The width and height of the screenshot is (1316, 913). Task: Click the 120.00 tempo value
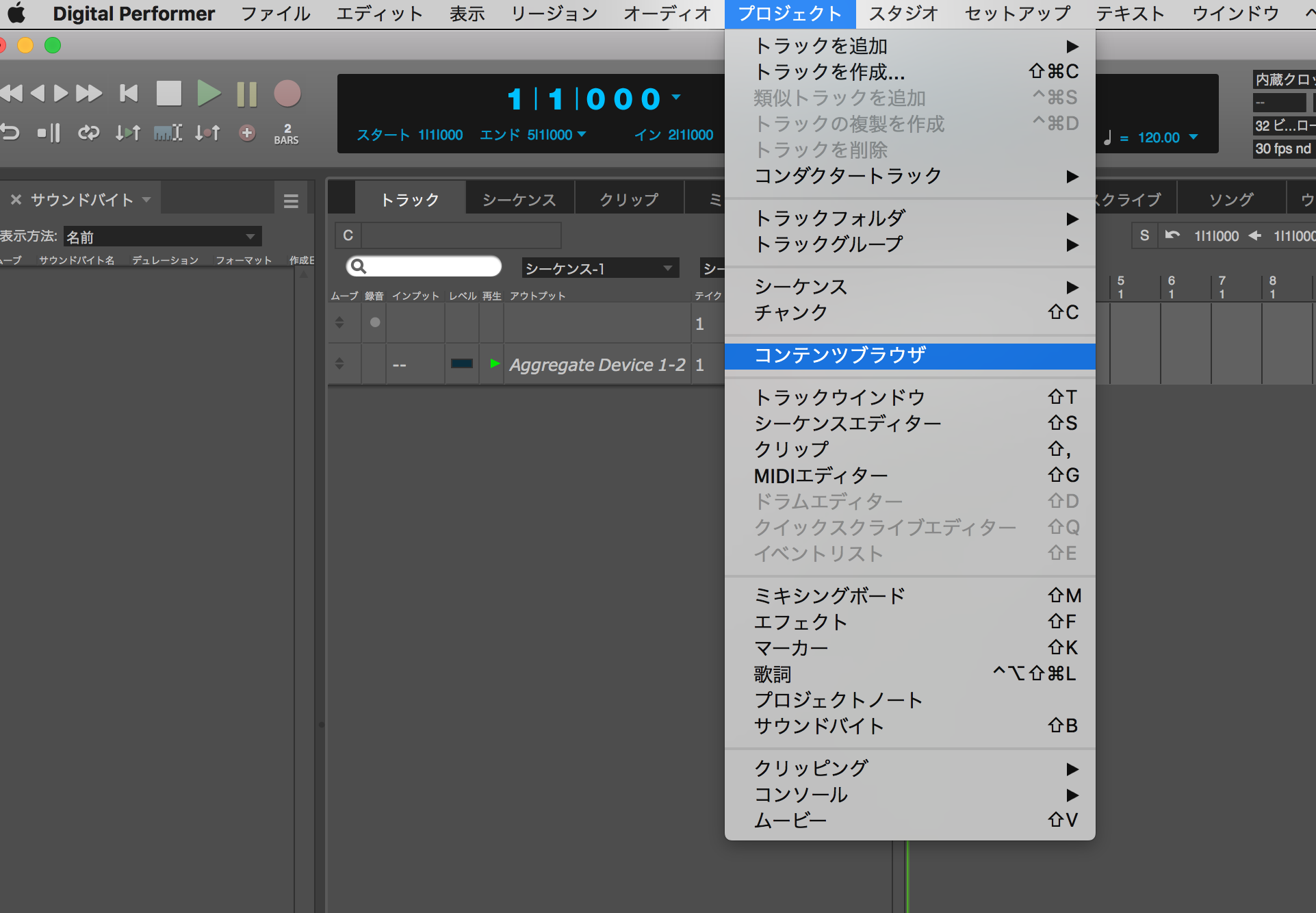pos(1159,138)
